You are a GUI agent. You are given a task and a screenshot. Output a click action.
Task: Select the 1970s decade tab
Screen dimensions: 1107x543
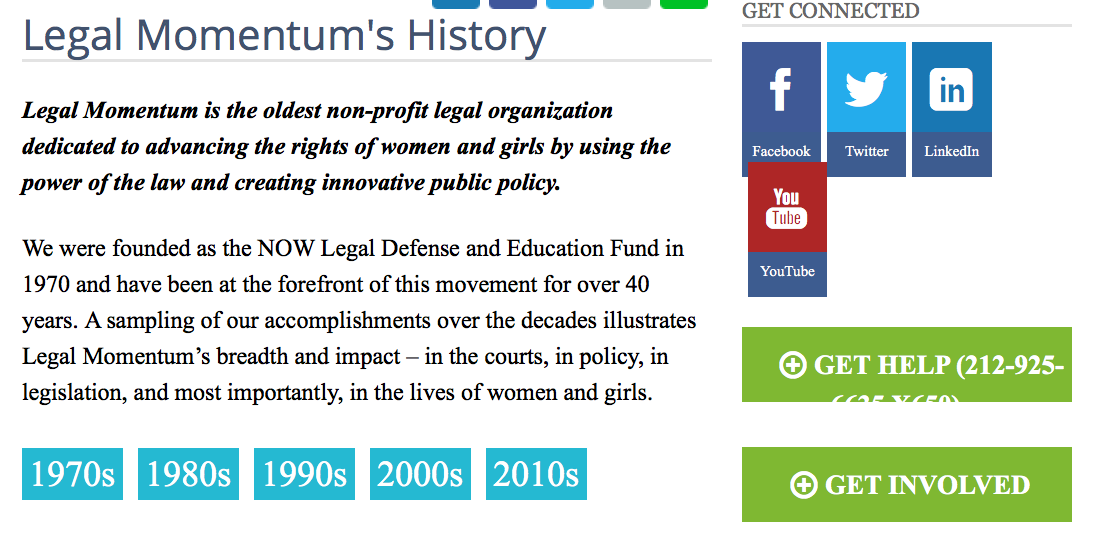pos(72,474)
